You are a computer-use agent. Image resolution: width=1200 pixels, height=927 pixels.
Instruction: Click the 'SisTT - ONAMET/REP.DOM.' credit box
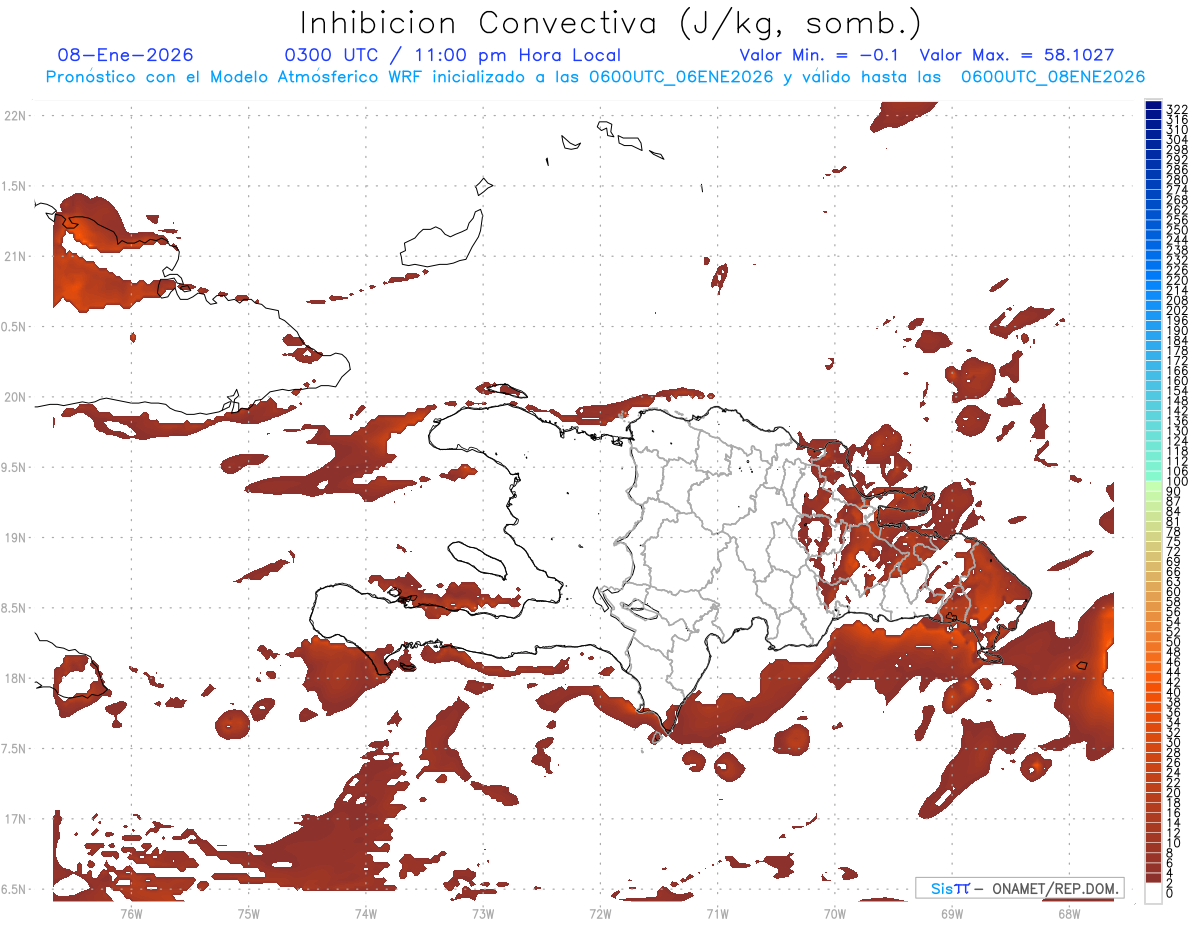[x=1020, y=888]
